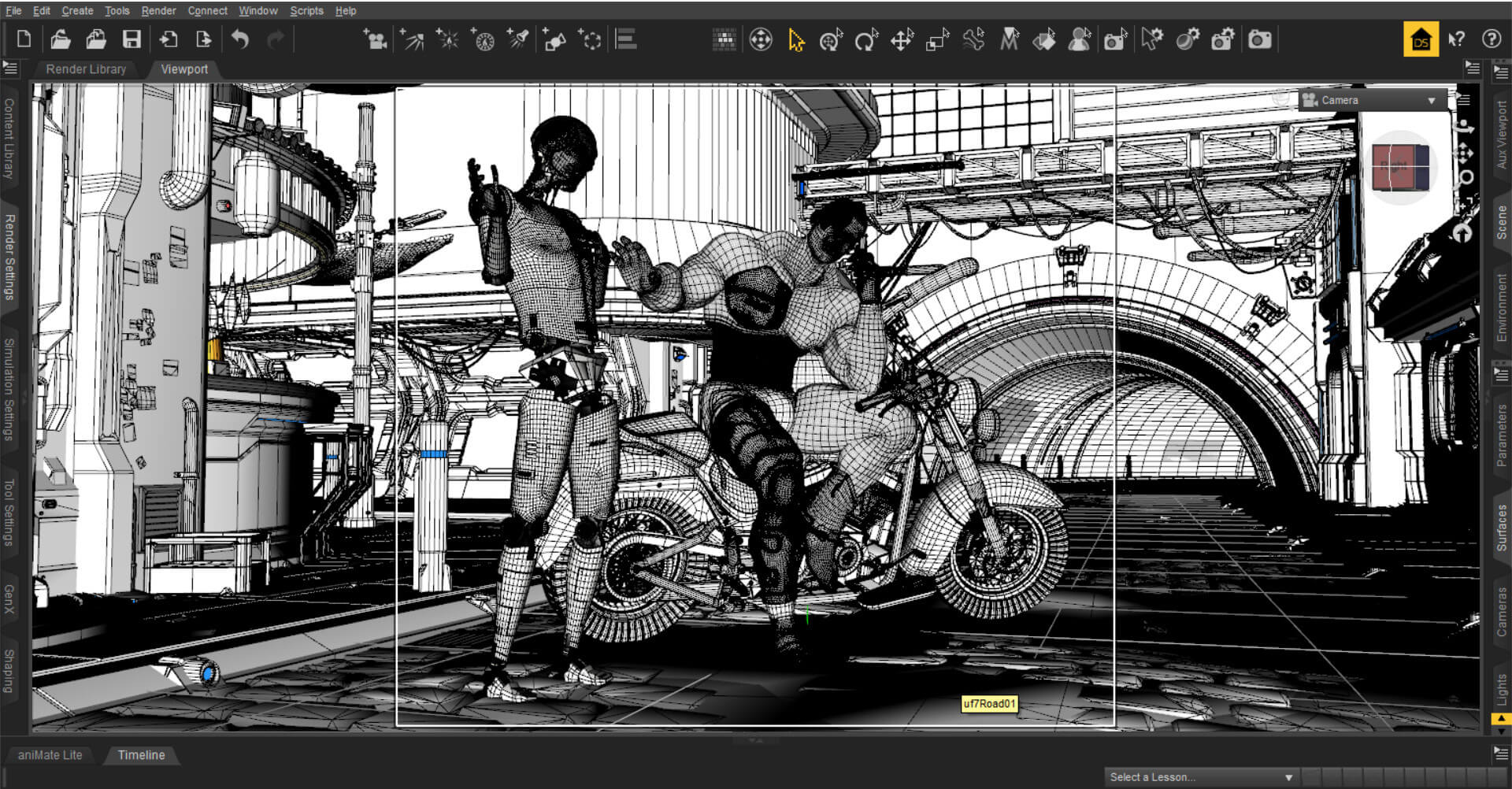Open the Tool Settings cursor-gear icon

(1152, 39)
